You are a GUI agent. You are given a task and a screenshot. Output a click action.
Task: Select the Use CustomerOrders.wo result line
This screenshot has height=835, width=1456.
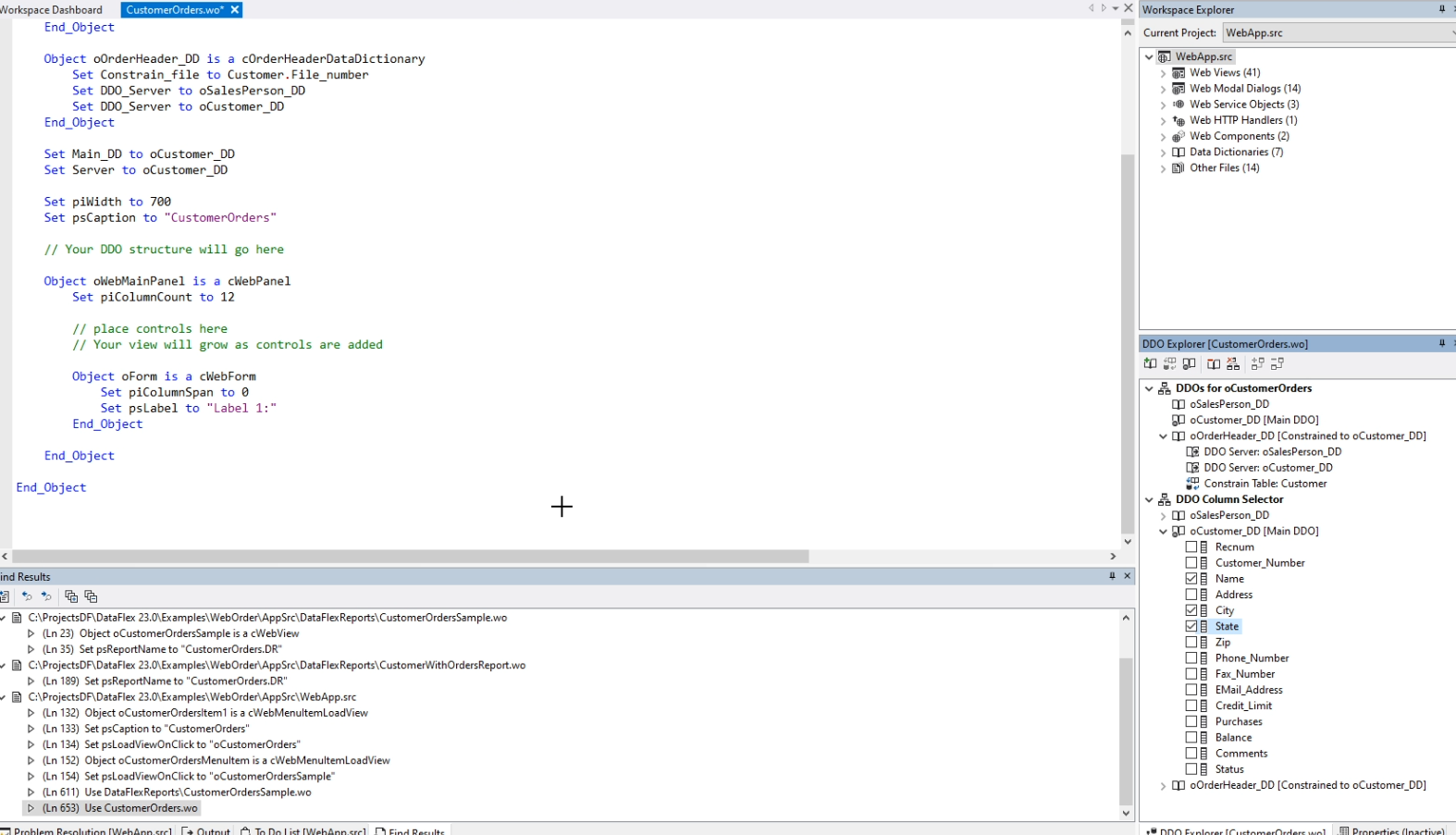[141, 808]
